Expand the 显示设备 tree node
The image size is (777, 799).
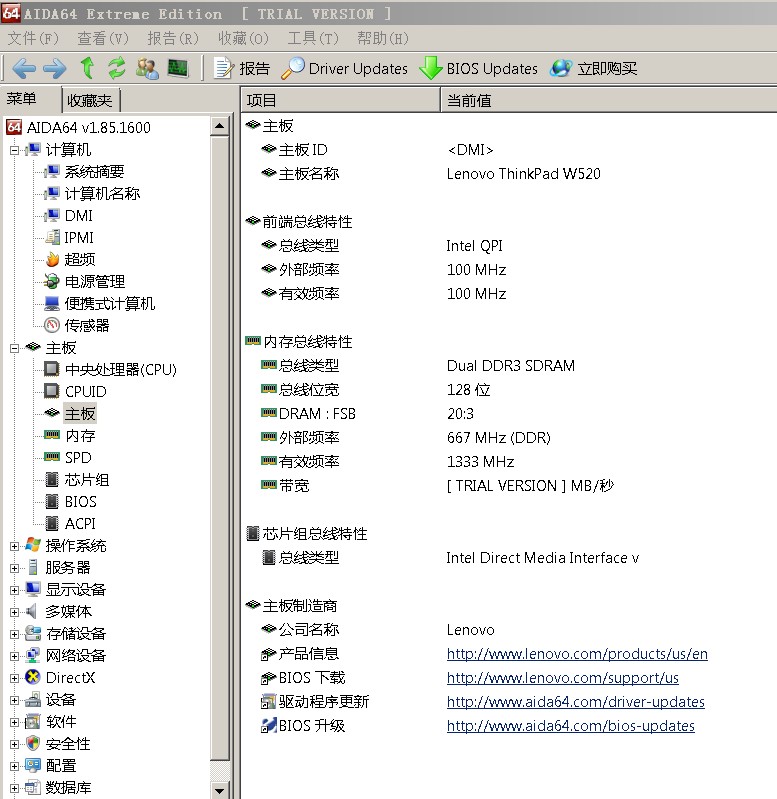[x=14, y=590]
